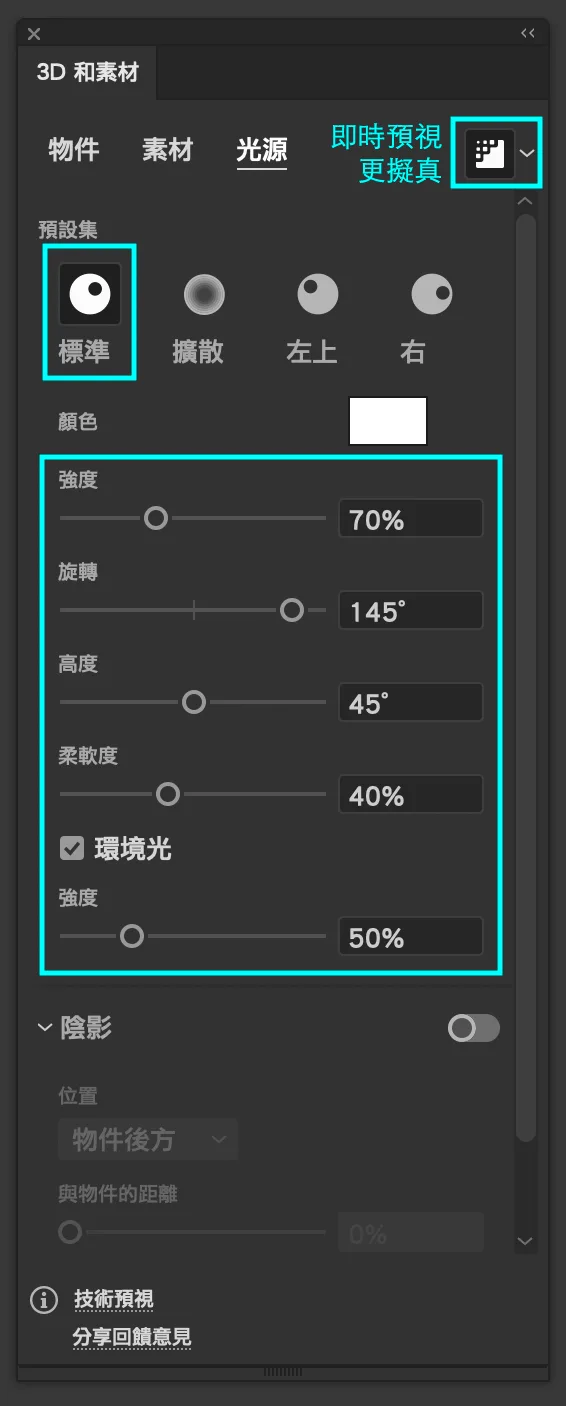Click the ray tracing render icon
Screen dimensions: 566x1406
[x=489, y=153]
